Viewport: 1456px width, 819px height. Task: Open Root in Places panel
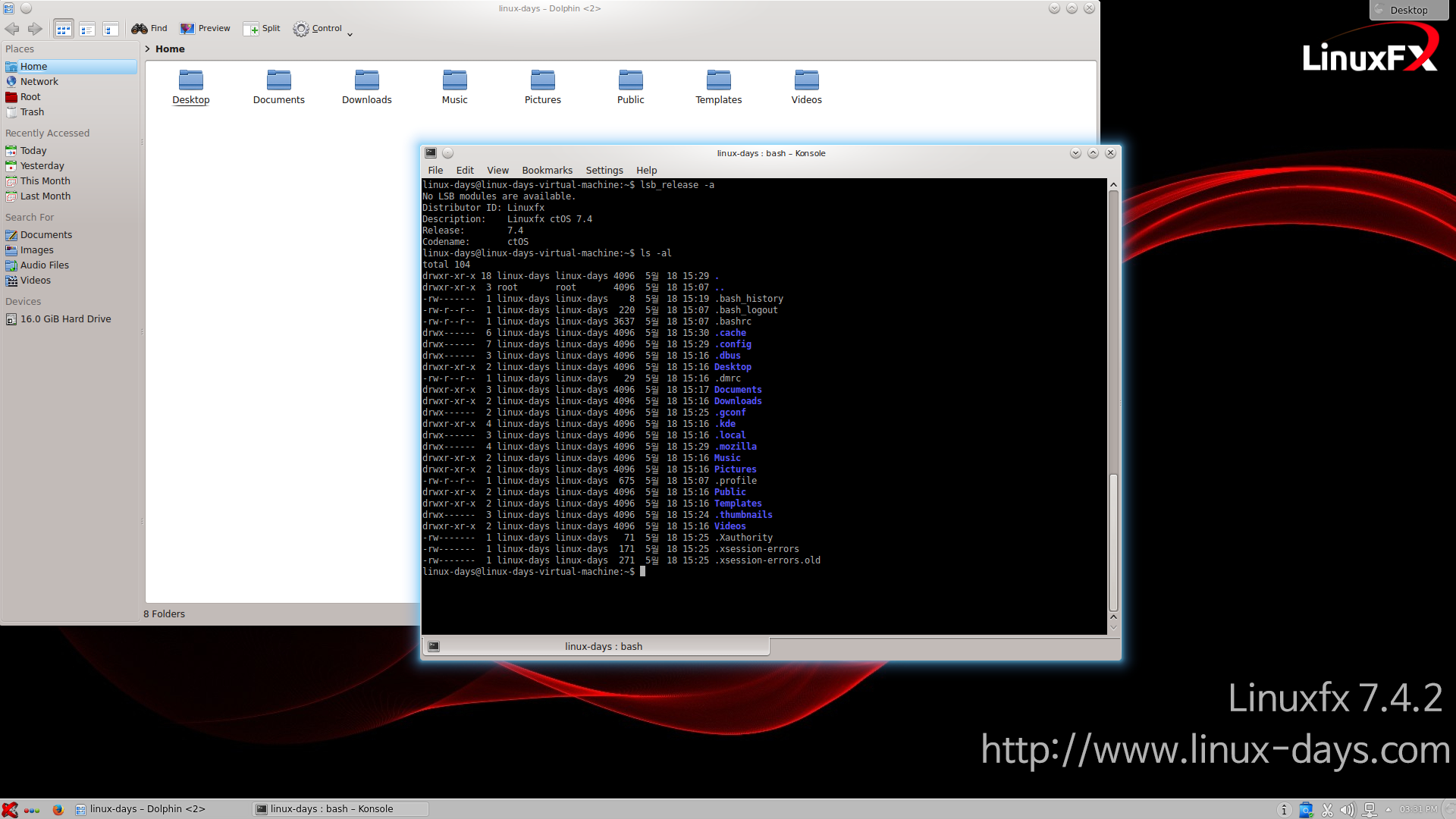tap(70, 97)
